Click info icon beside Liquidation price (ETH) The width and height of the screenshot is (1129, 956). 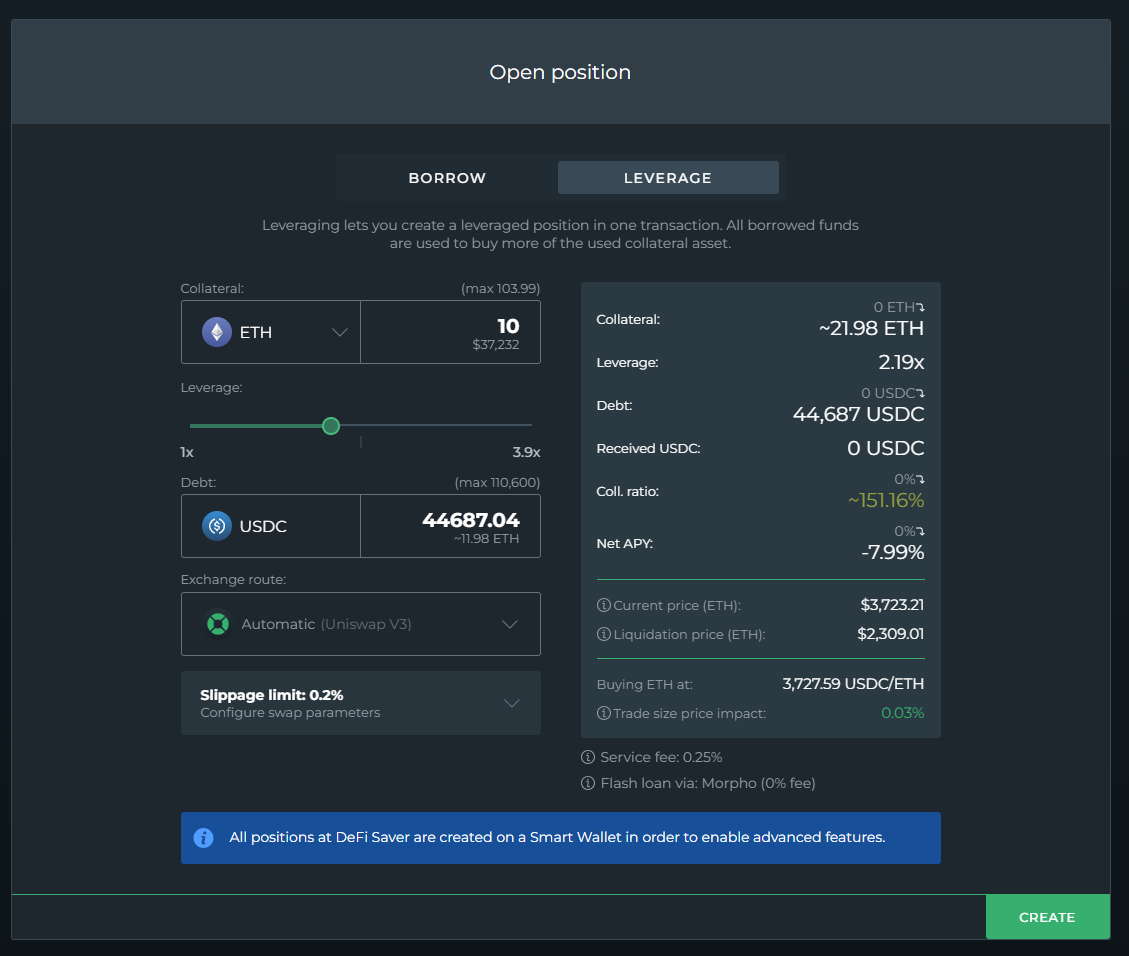tap(603, 634)
